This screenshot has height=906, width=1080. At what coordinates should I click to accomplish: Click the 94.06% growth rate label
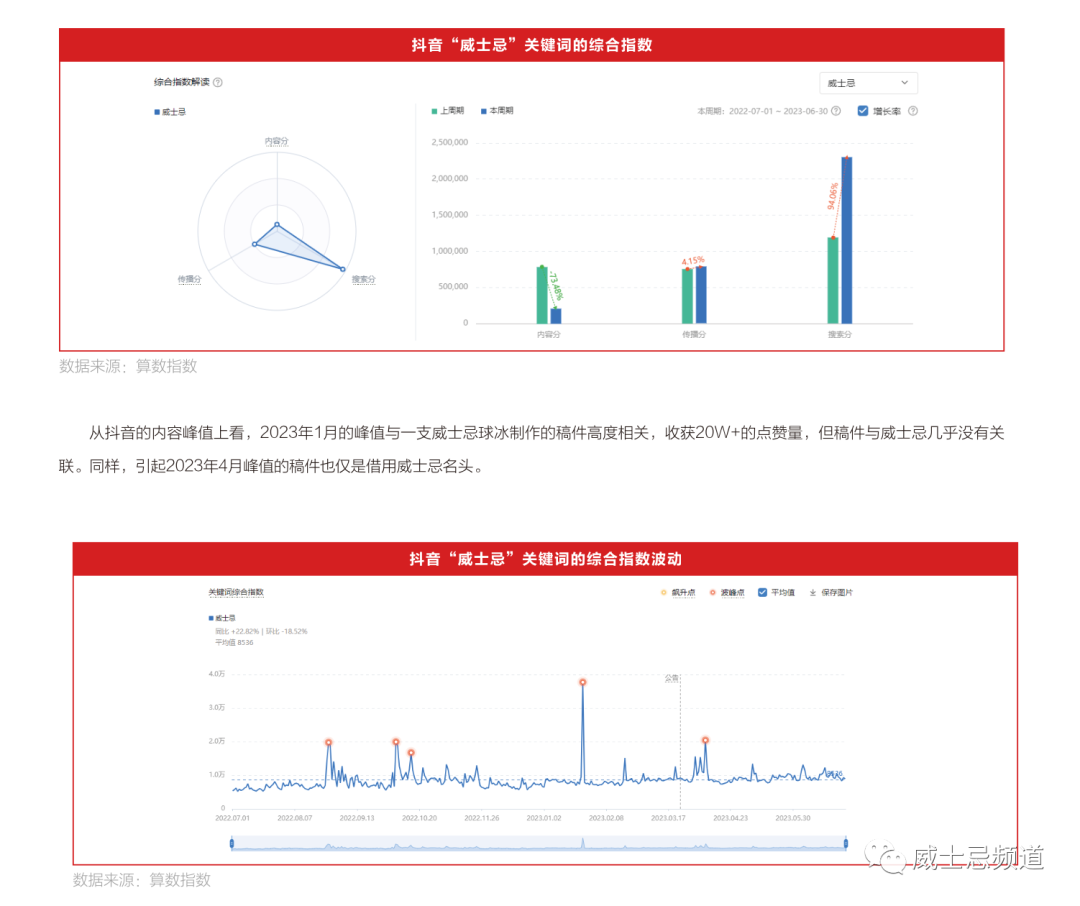click(833, 196)
